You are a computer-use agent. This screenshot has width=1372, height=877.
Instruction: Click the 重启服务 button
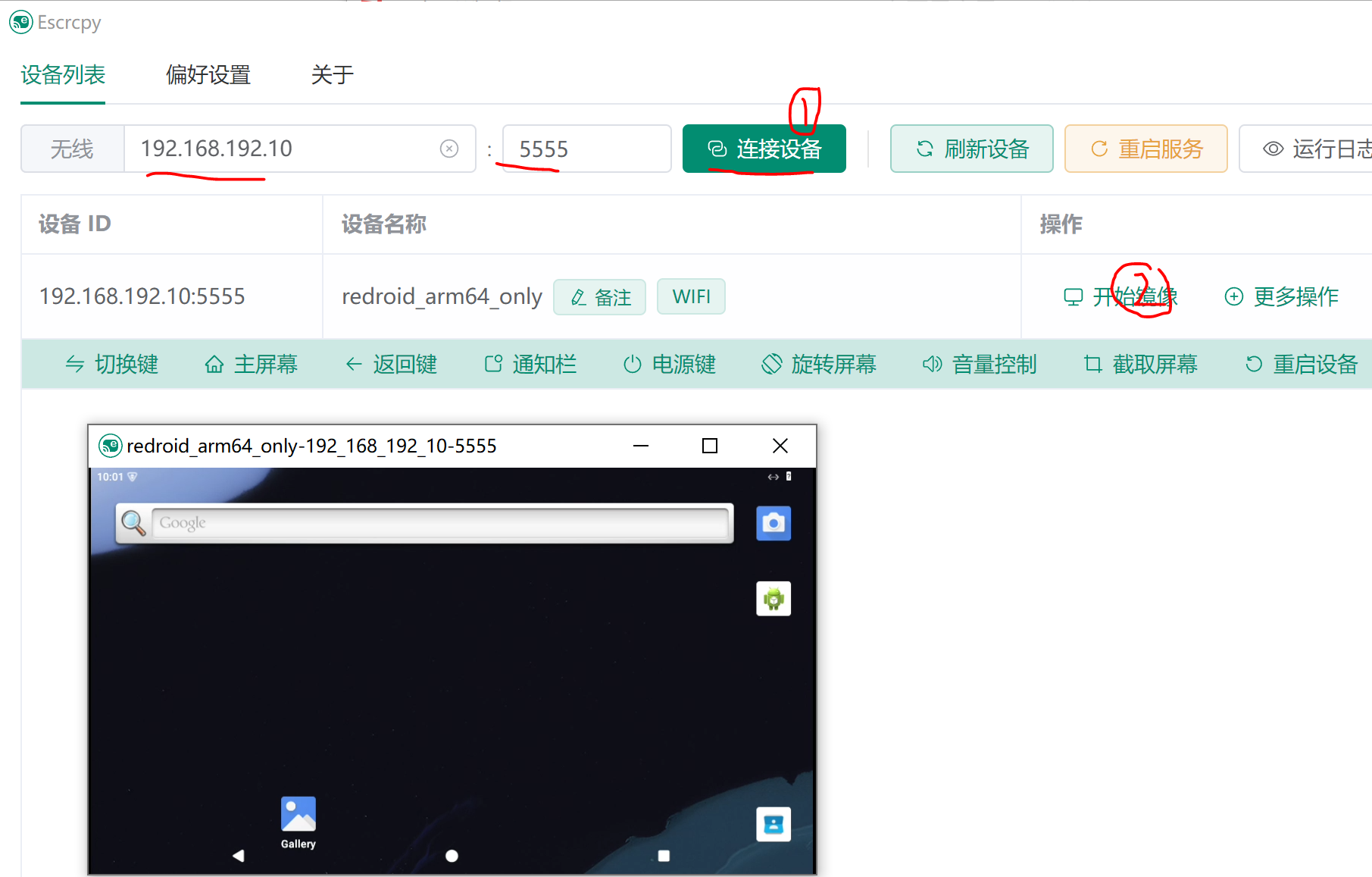[x=1145, y=149]
